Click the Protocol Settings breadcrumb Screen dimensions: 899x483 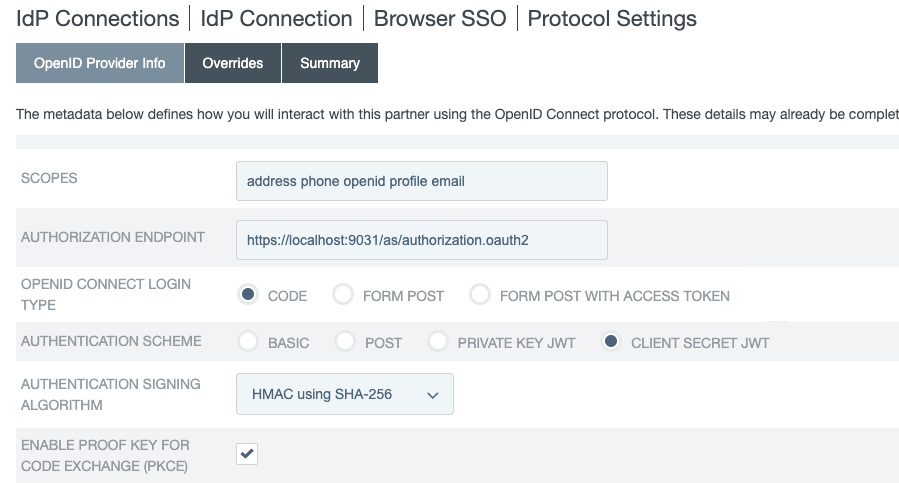coord(612,18)
